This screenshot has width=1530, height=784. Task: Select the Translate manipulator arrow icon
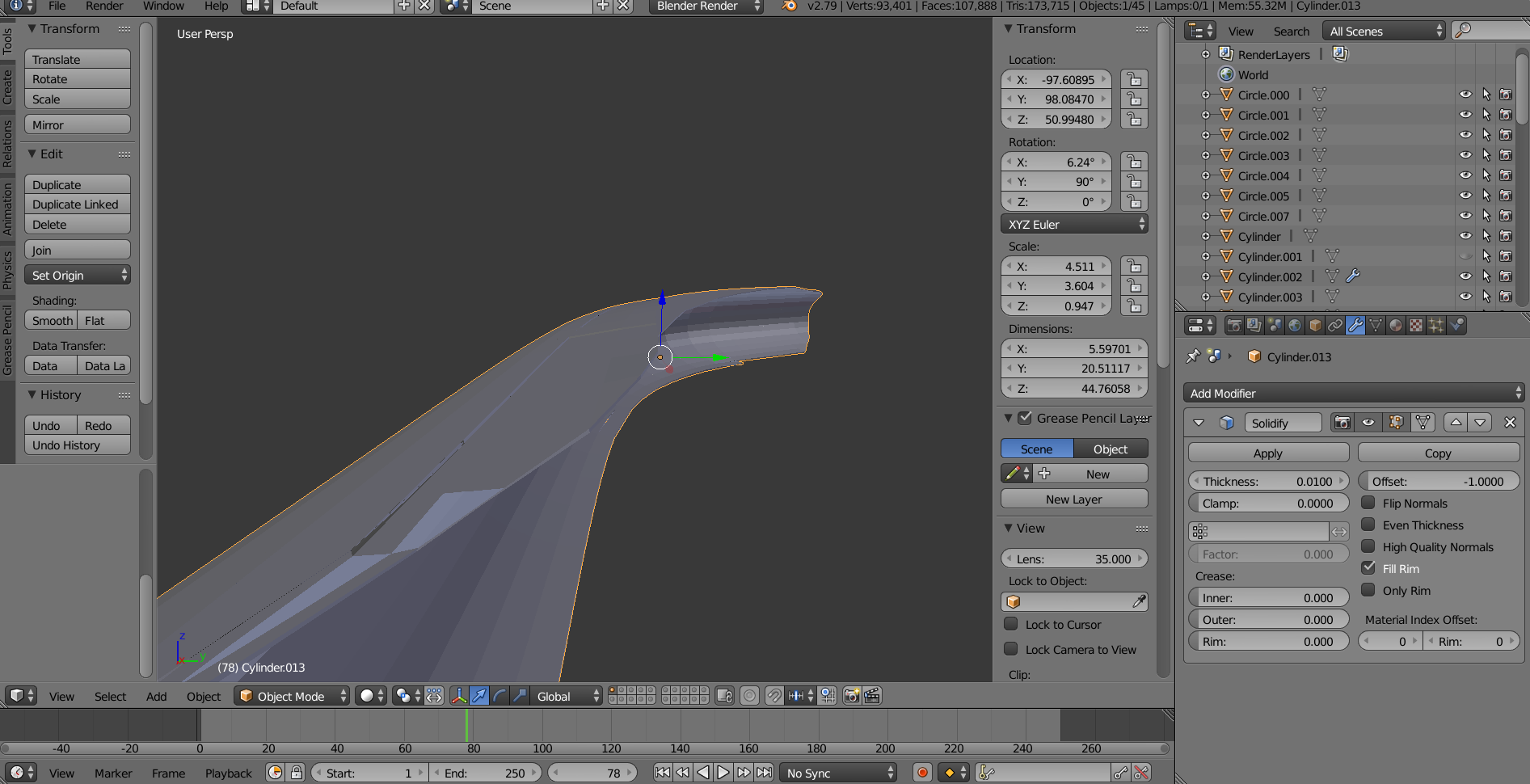479,696
